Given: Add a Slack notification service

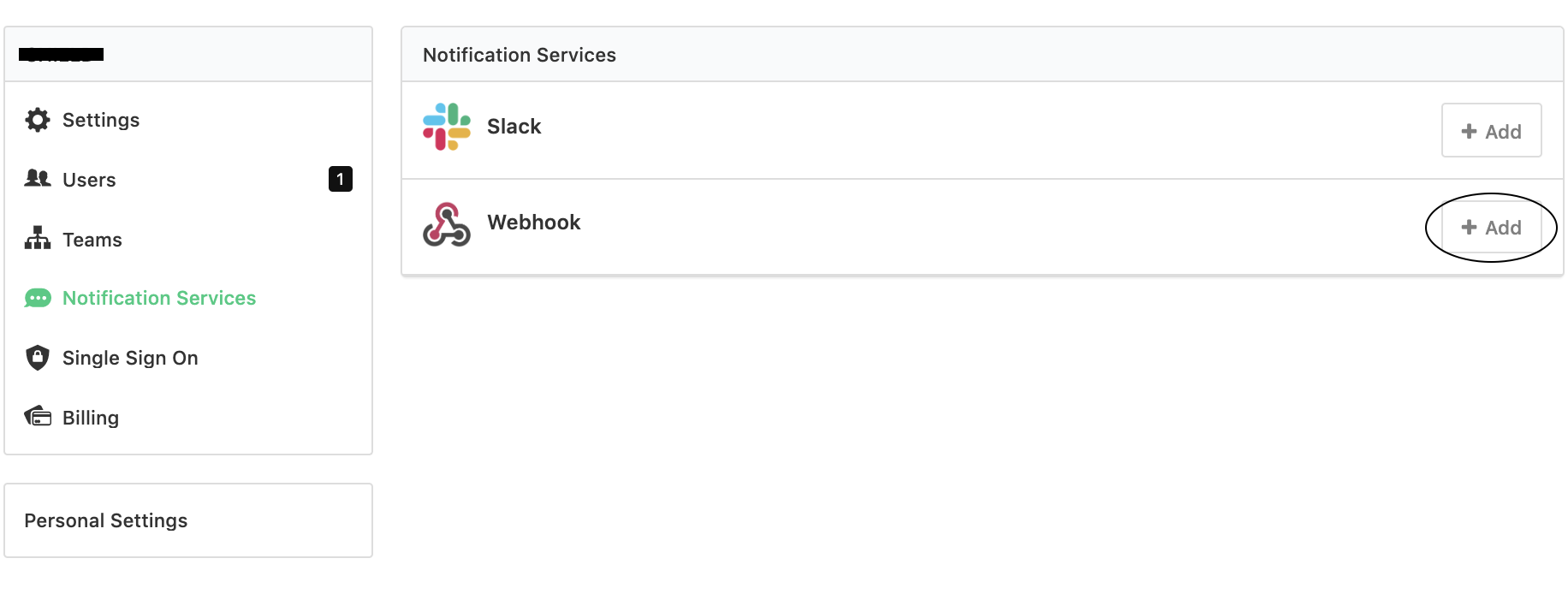Looking at the screenshot, I should pos(1491,131).
